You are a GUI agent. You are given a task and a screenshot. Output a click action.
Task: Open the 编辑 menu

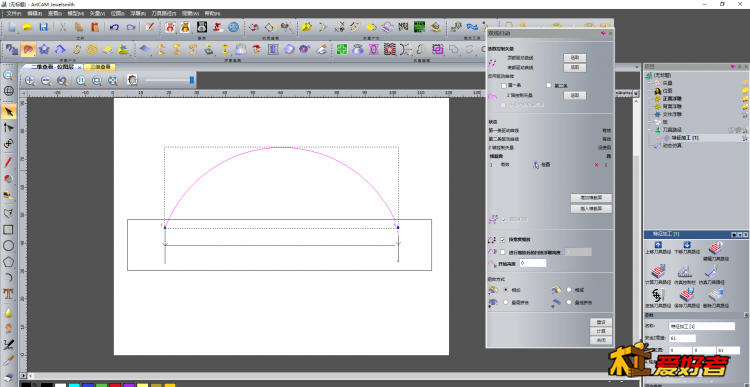(34, 13)
